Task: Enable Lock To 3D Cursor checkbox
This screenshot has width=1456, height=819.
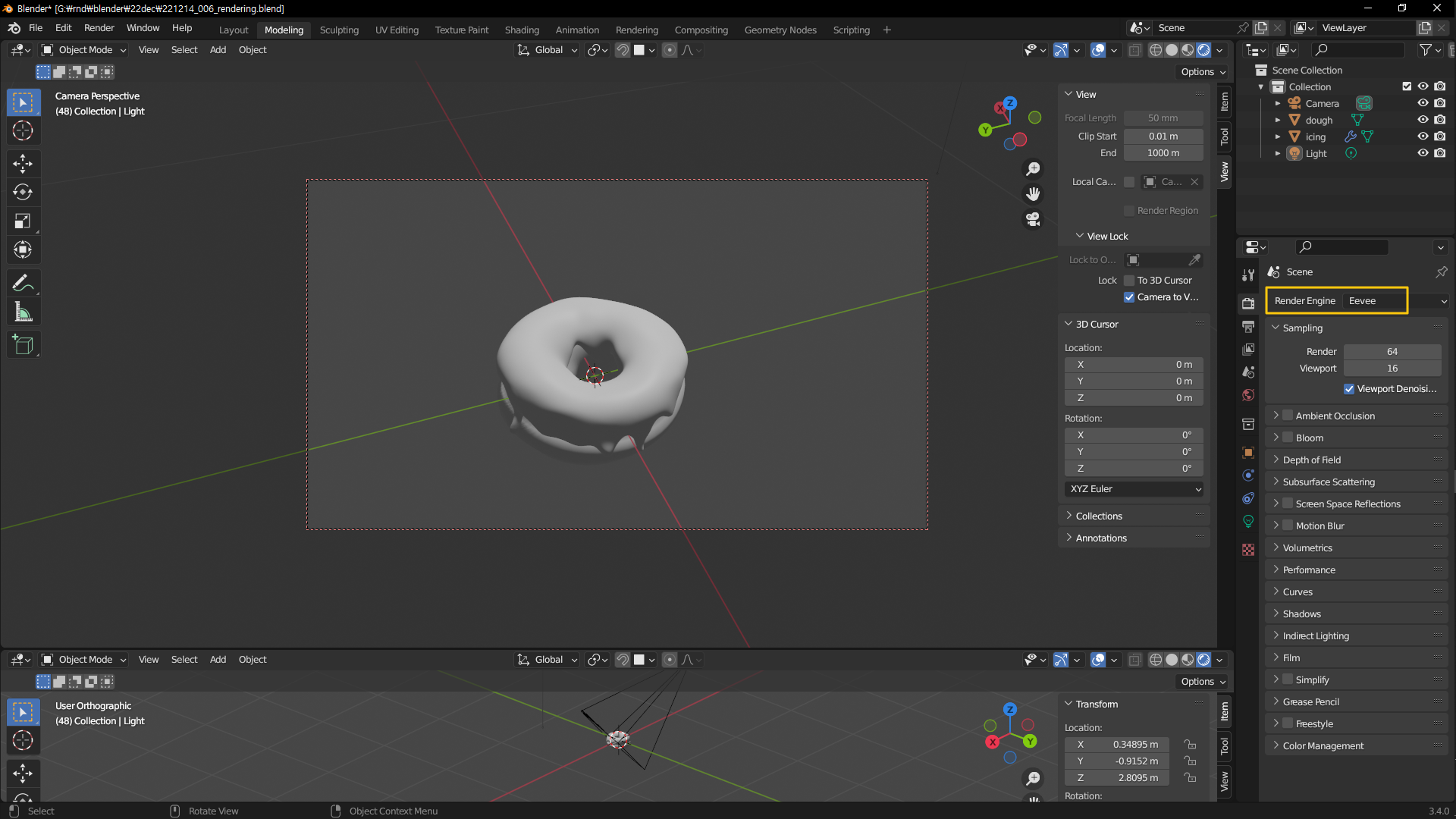Action: [1129, 280]
